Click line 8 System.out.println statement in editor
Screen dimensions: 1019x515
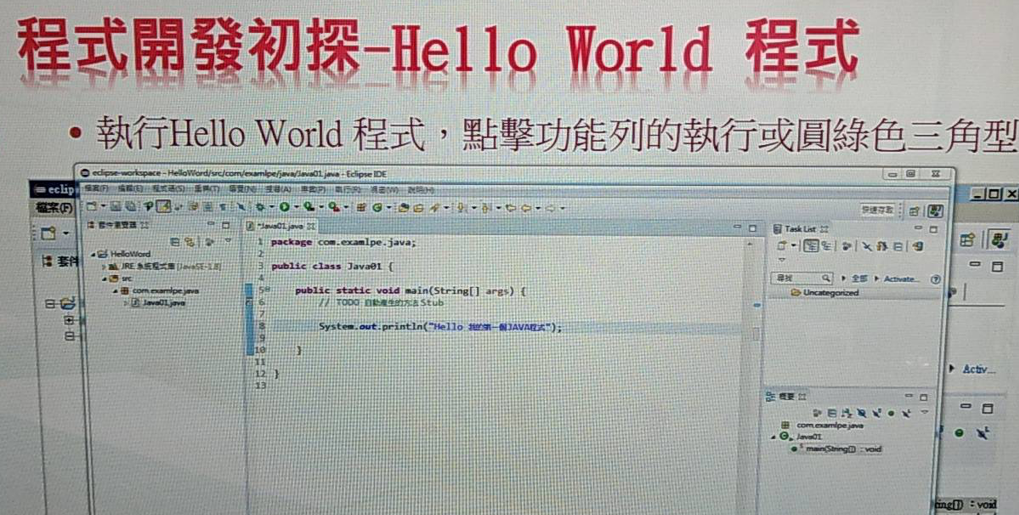pos(440,327)
